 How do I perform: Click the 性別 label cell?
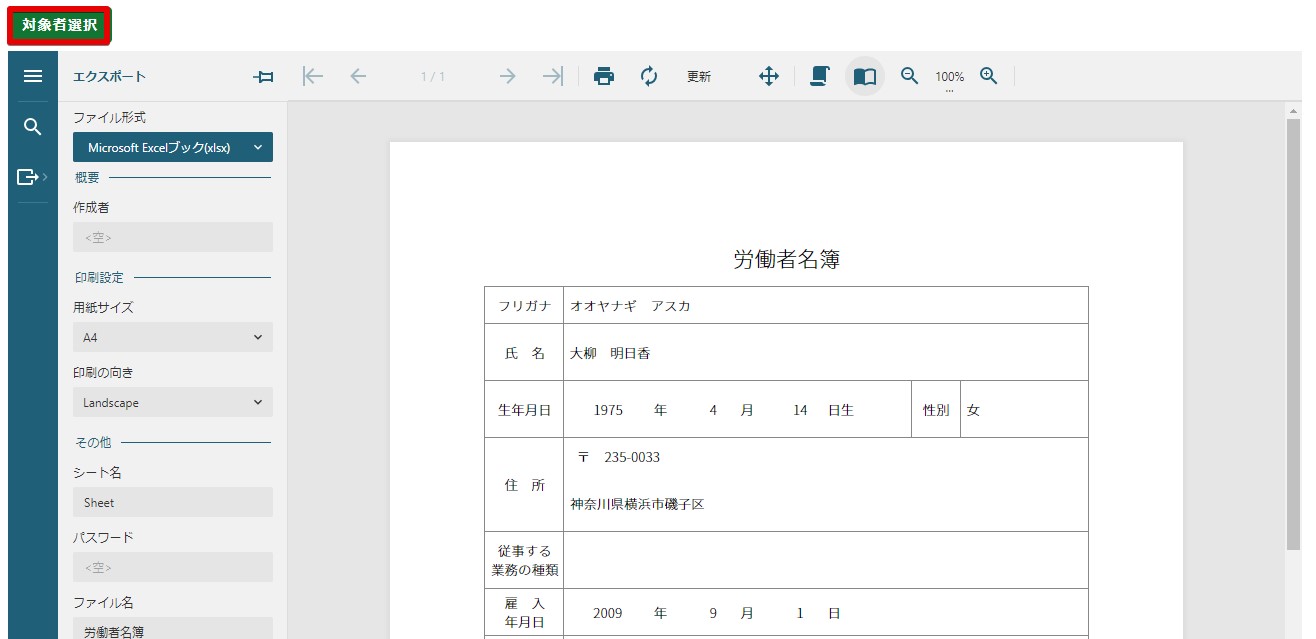click(936, 410)
